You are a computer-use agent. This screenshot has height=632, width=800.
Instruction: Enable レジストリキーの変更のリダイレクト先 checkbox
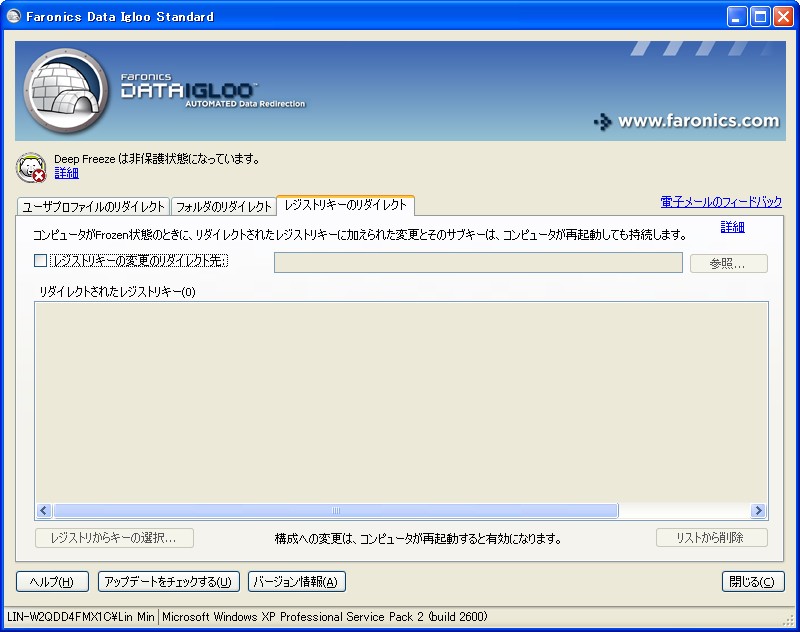point(41,261)
